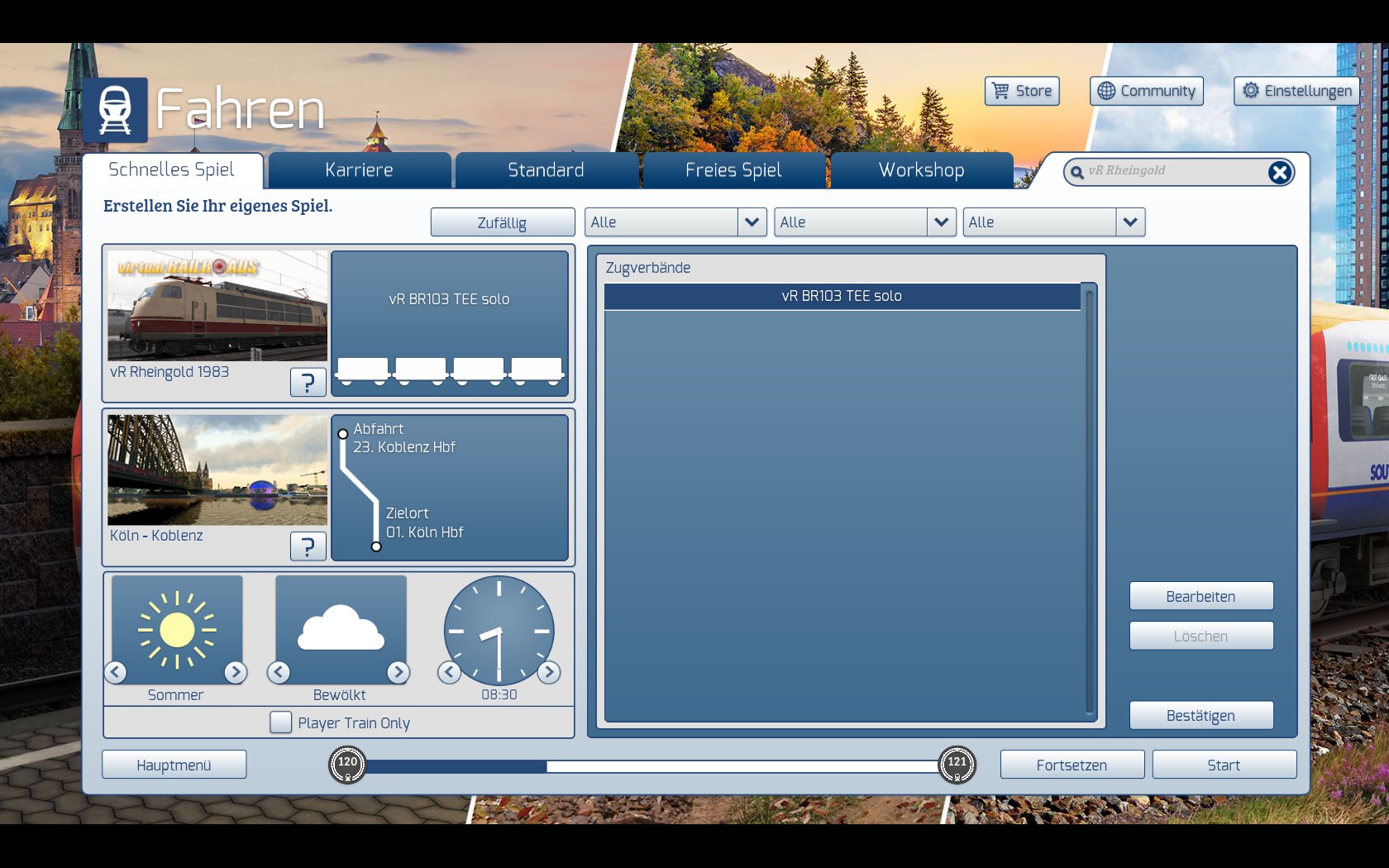Open the Community button
The width and height of the screenshot is (1389, 868).
1147,91
